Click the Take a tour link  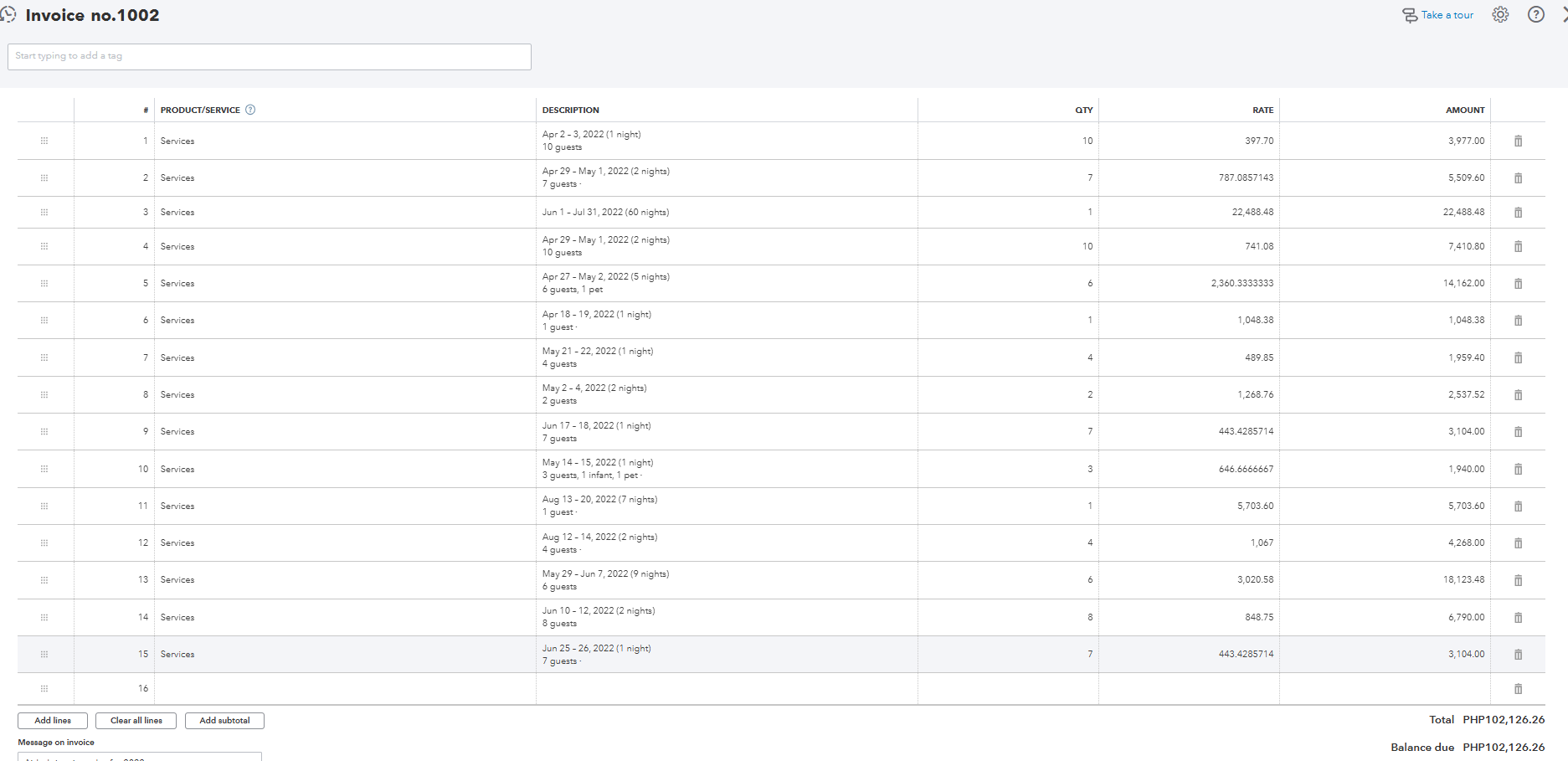click(x=1438, y=15)
